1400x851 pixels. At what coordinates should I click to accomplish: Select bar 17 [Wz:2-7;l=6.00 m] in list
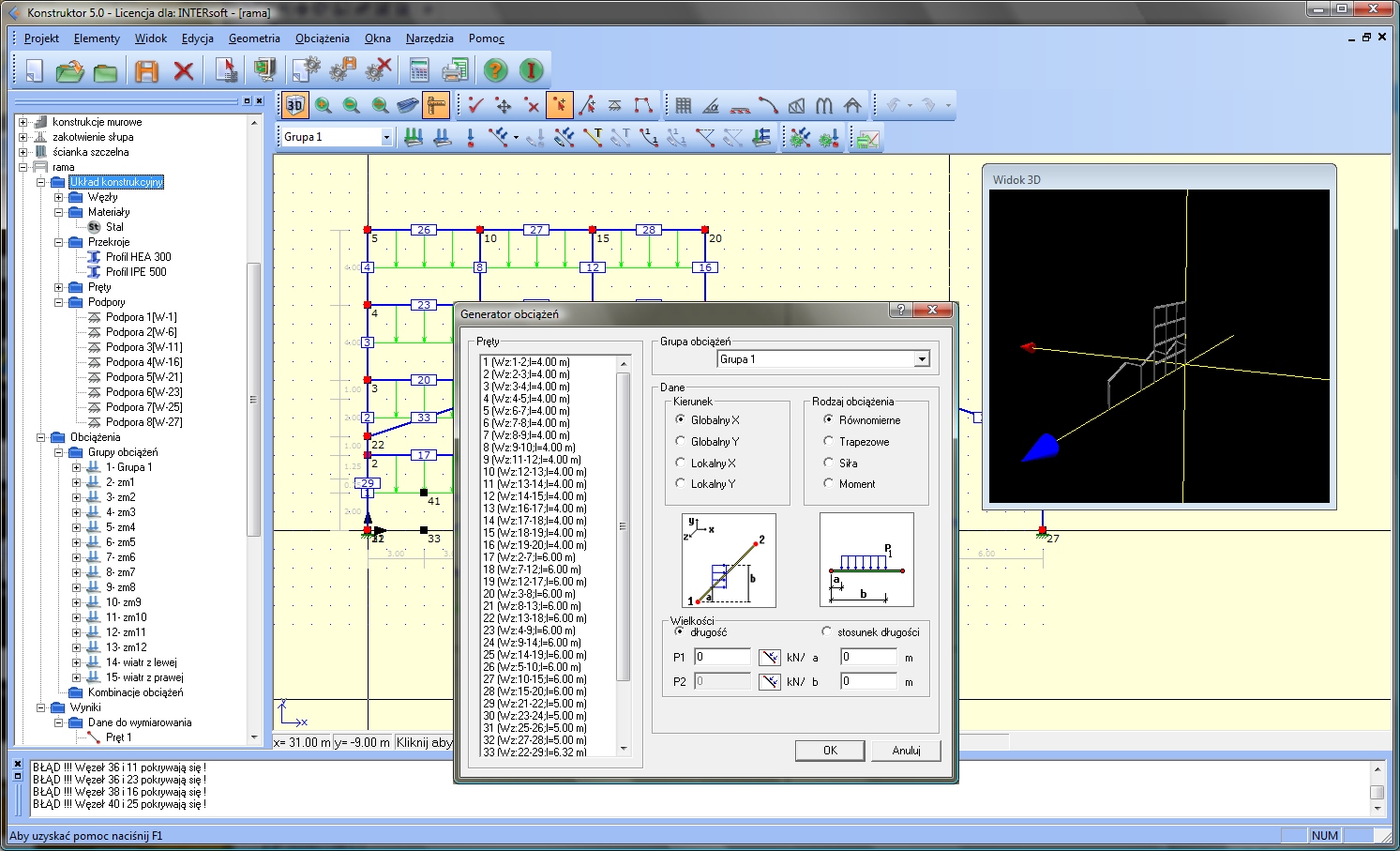(x=529, y=557)
